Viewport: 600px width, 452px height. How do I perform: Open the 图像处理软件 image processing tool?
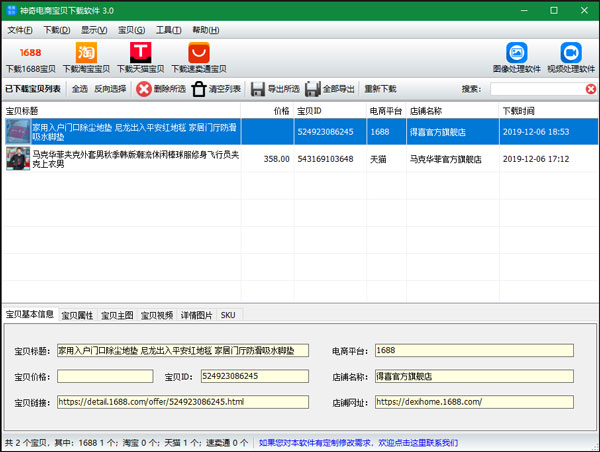tap(516, 52)
